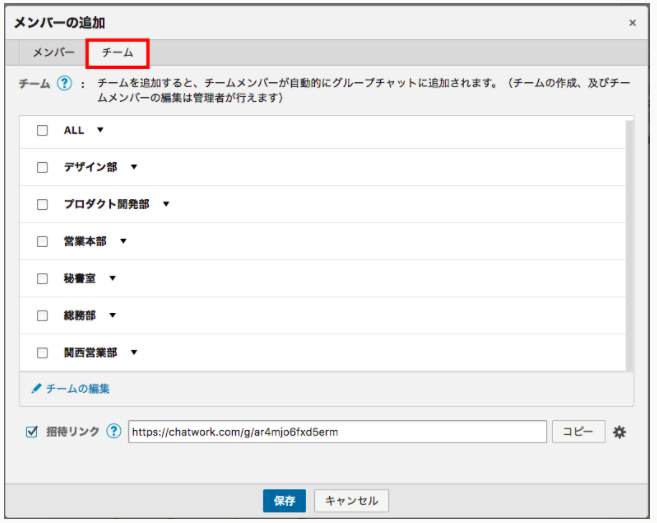Select the チーム tab
Image resolution: width=657 pixels, height=523 pixels.
coord(117,52)
